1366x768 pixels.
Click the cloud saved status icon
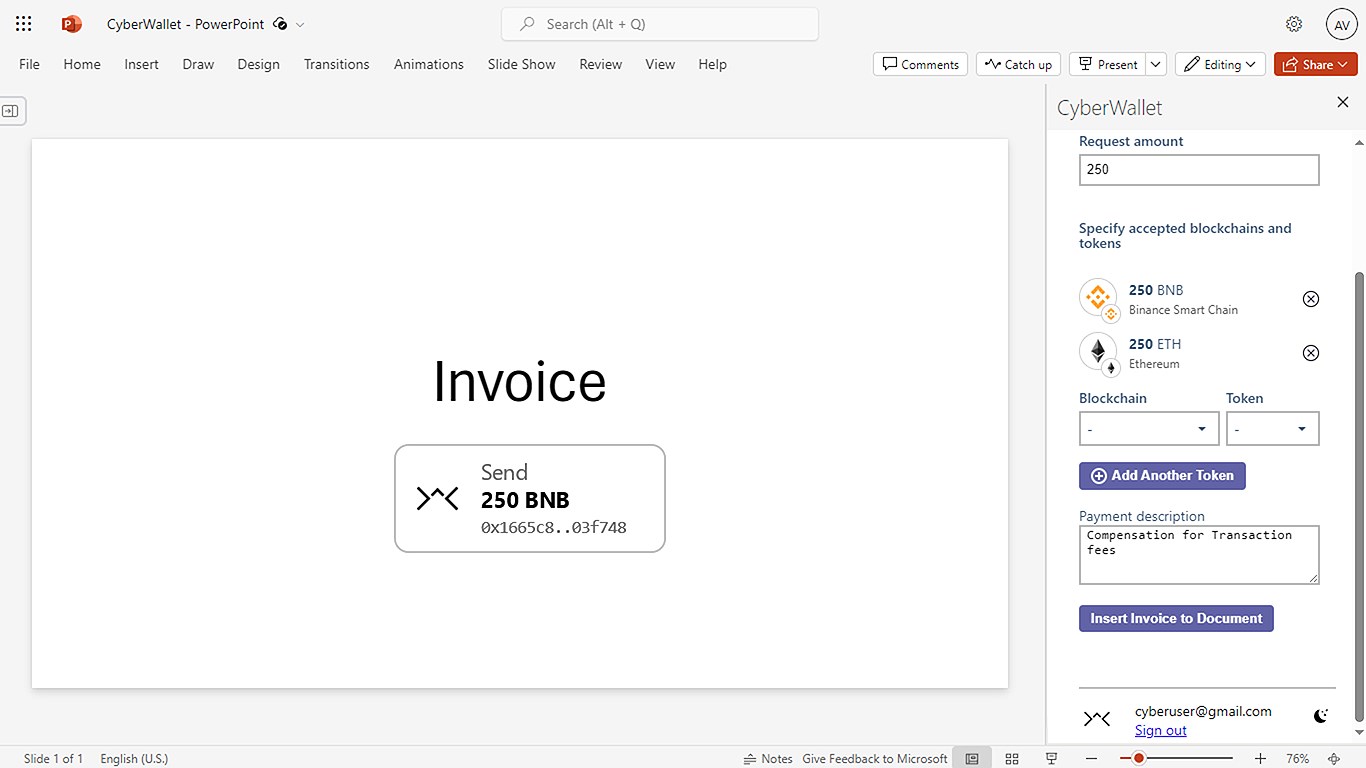280,24
